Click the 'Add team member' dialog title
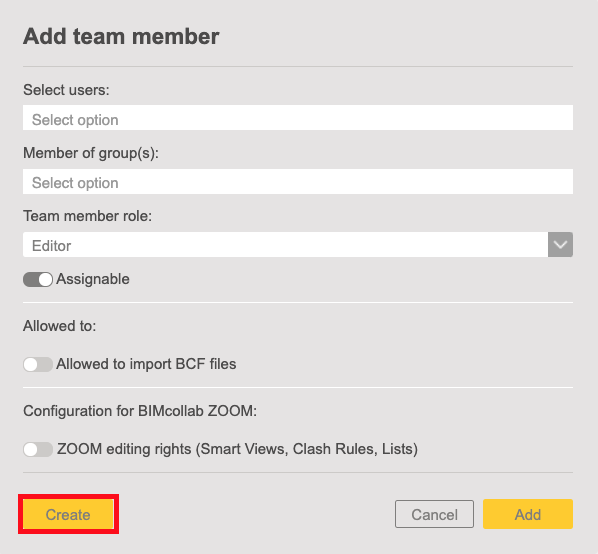Viewport: 598px width, 554px height. click(x=121, y=37)
